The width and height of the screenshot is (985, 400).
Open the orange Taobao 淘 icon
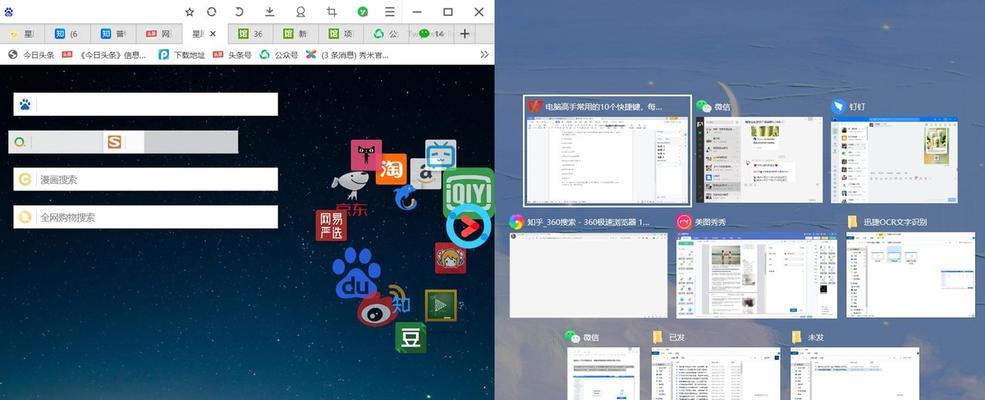click(391, 169)
